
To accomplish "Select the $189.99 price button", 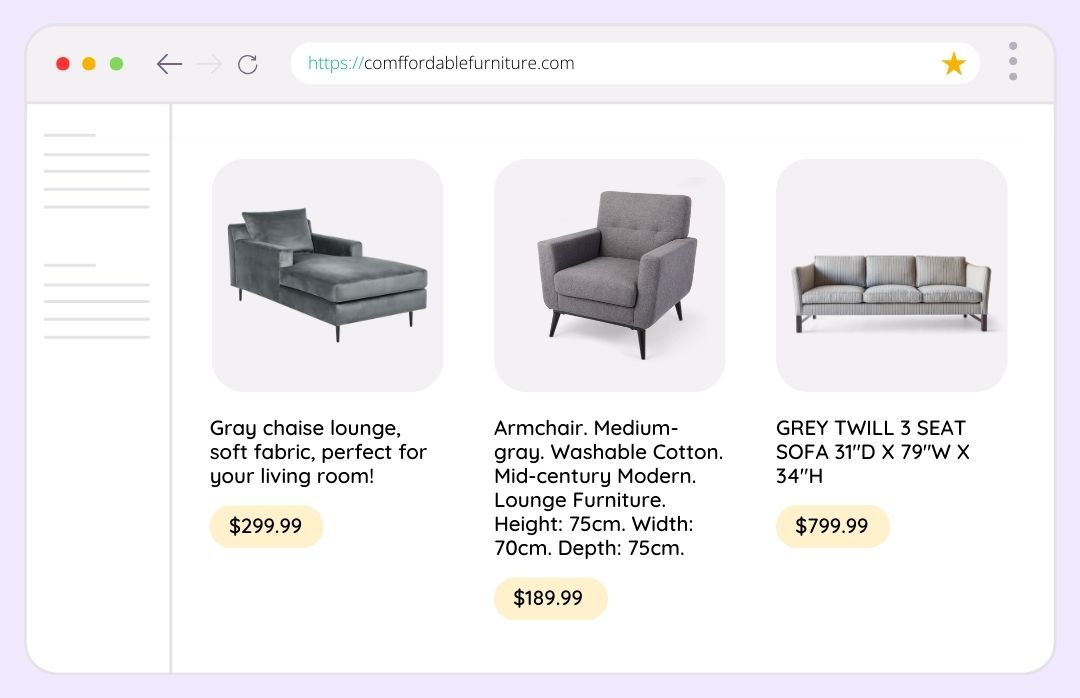I will [550, 598].
